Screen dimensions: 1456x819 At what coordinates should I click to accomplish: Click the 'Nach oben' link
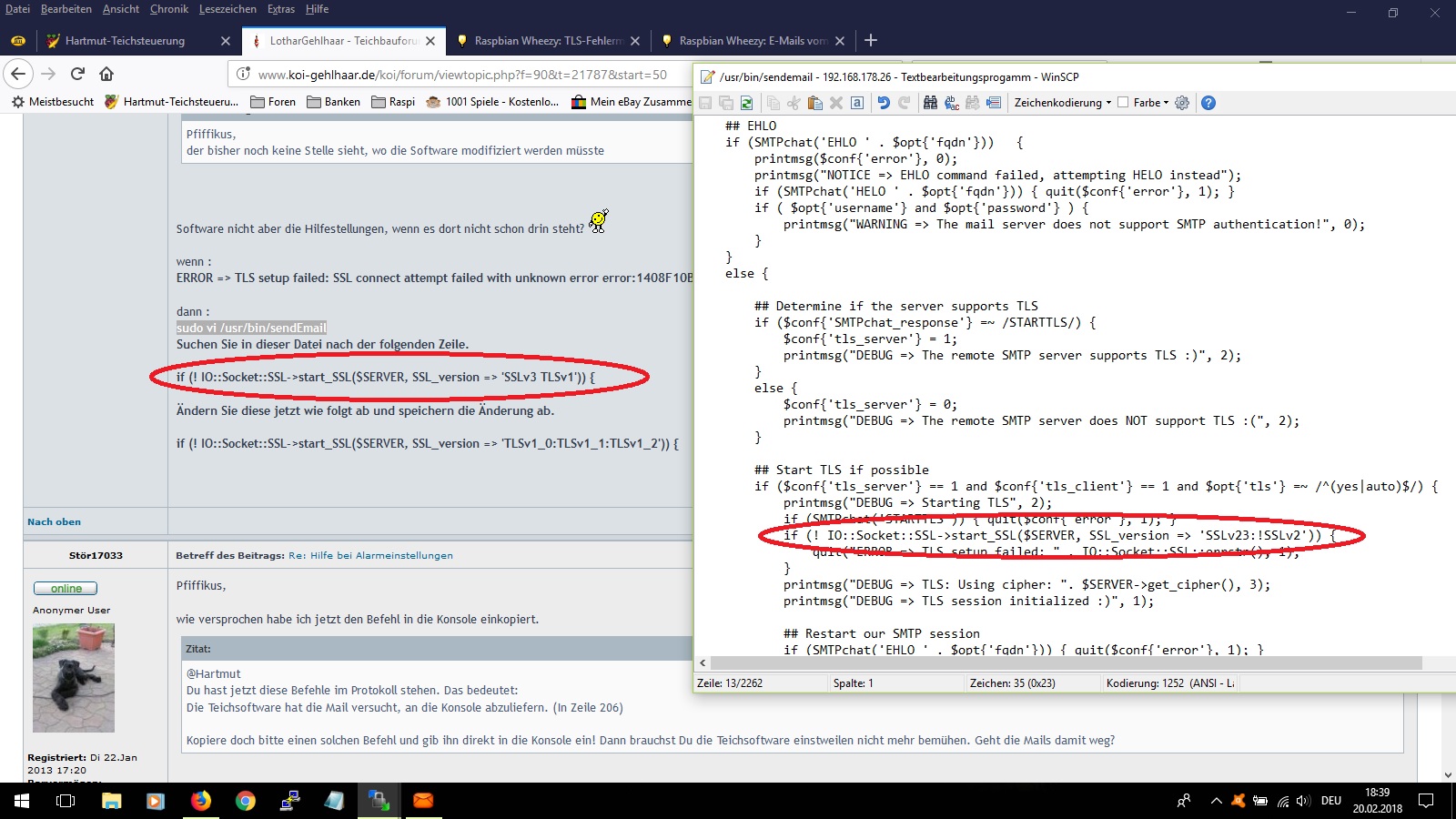point(54,521)
